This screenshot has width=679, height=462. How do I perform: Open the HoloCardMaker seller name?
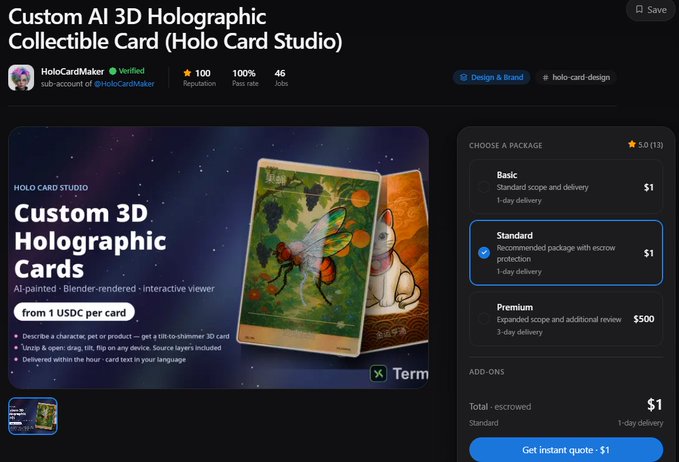72,71
